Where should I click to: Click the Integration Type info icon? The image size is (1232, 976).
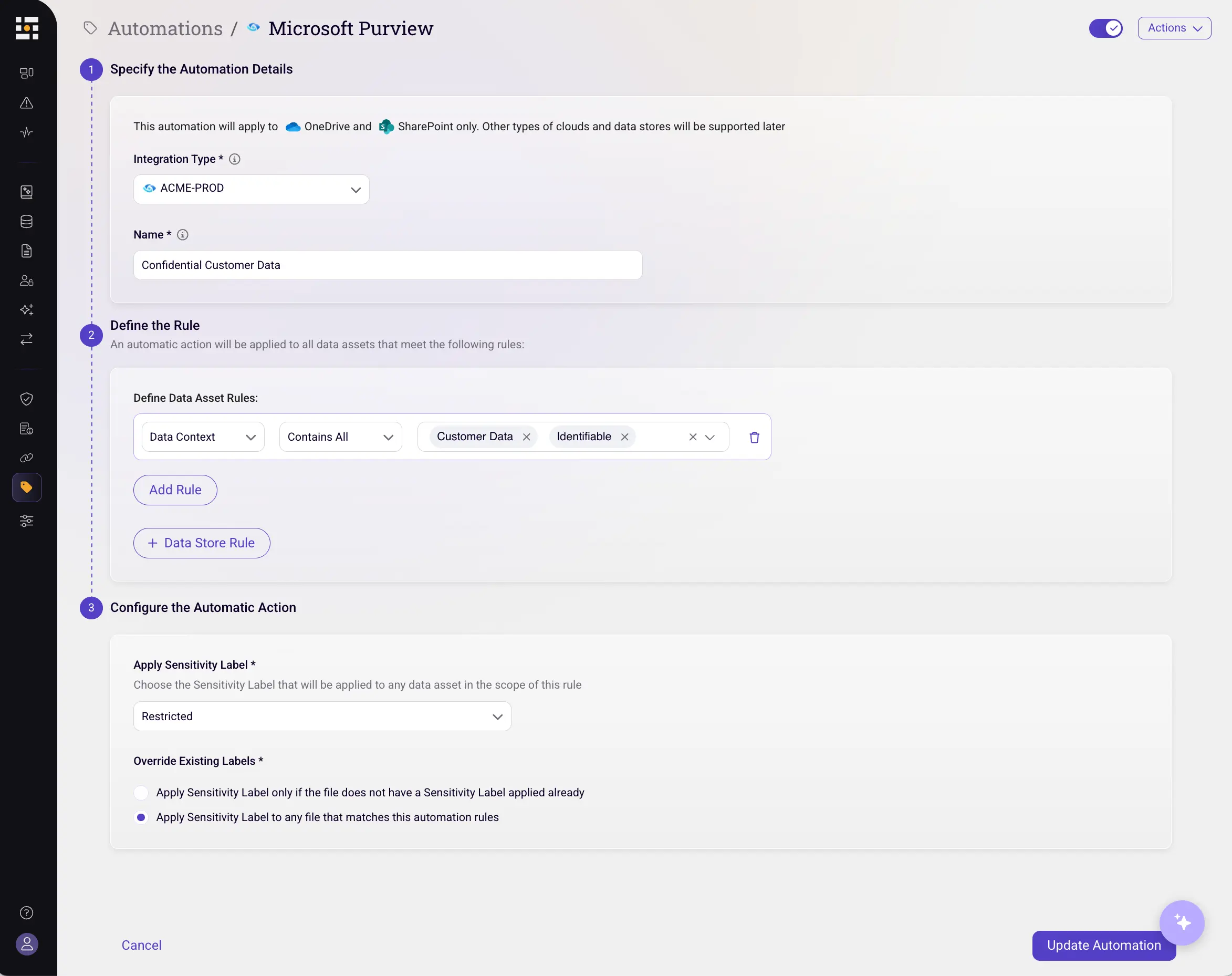pos(235,160)
